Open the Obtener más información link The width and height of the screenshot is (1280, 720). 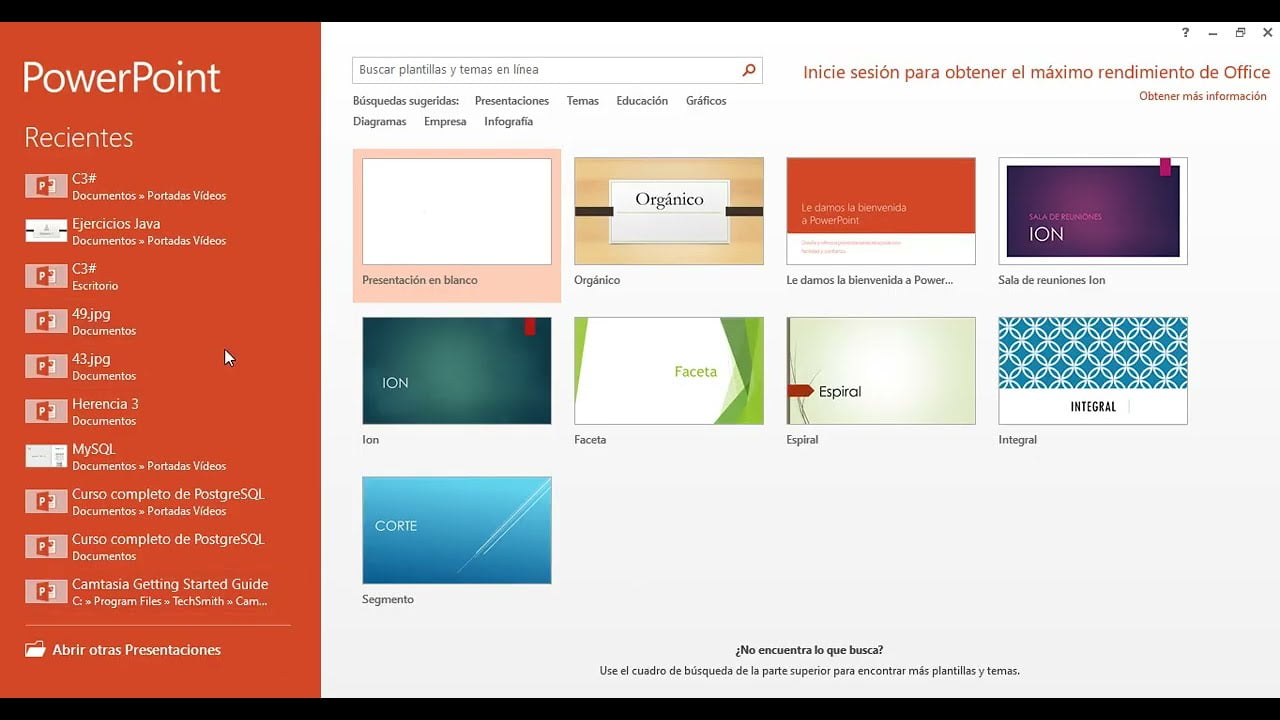pos(1203,96)
